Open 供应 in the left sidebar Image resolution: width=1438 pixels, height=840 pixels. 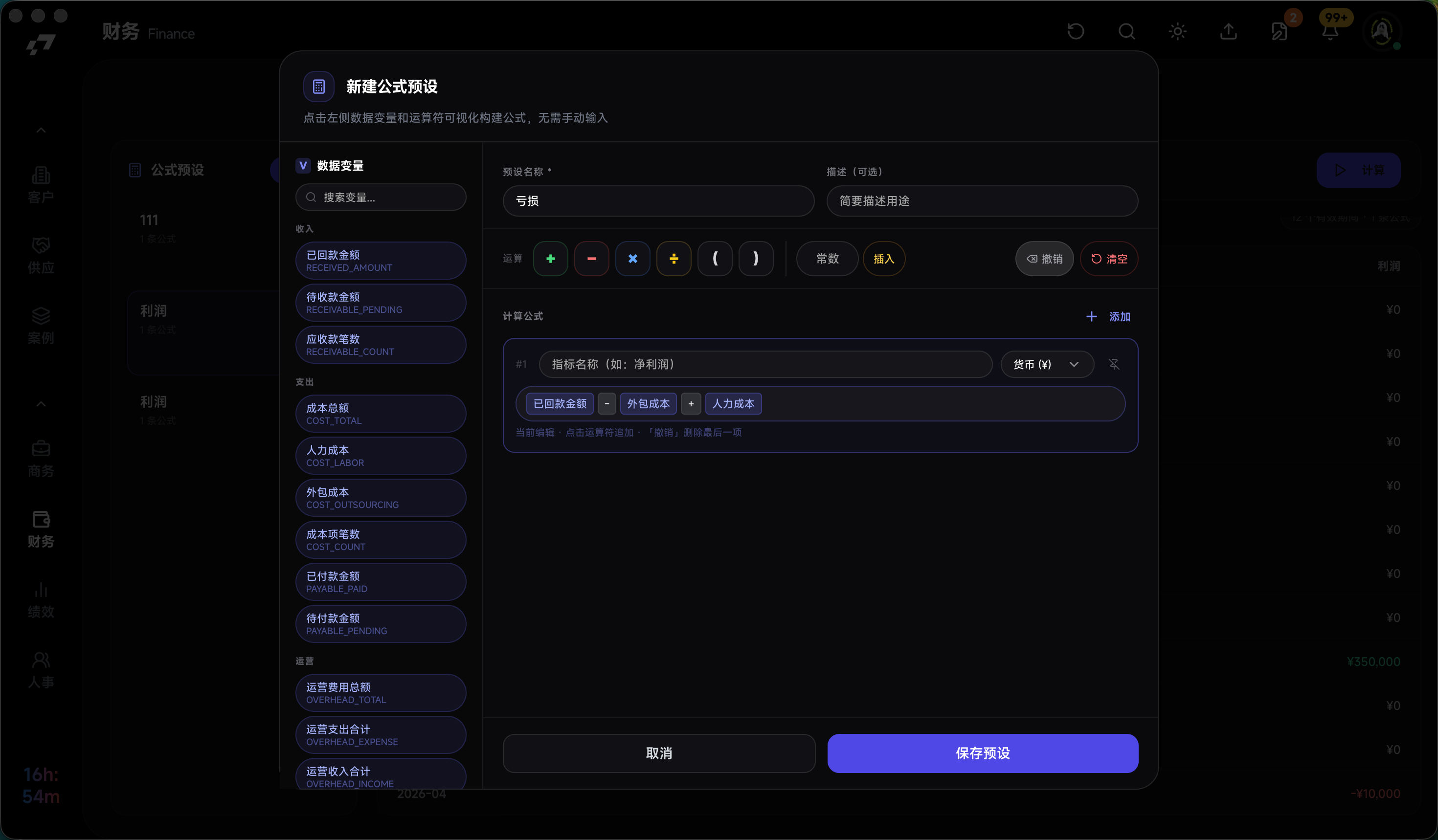(41, 256)
